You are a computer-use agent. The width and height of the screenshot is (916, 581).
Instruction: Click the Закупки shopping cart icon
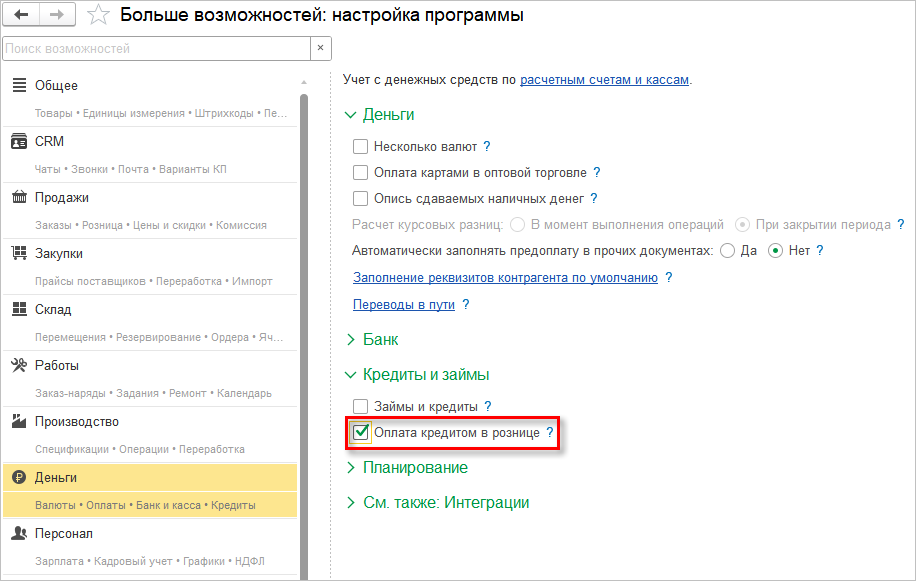[x=19, y=254]
